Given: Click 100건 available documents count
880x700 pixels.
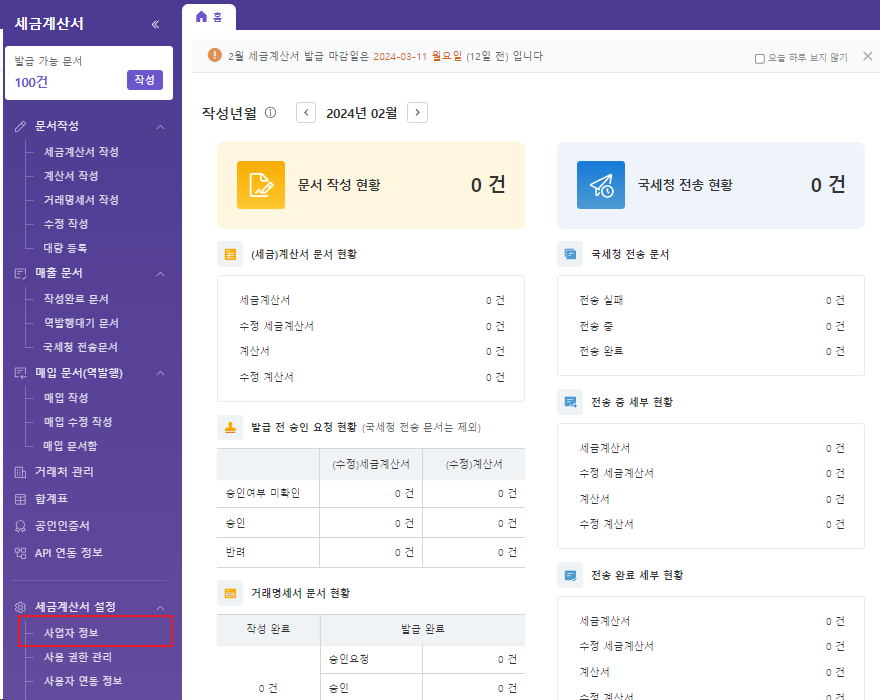Looking at the screenshot, I should pyautogui.click(x=31, y=83).
